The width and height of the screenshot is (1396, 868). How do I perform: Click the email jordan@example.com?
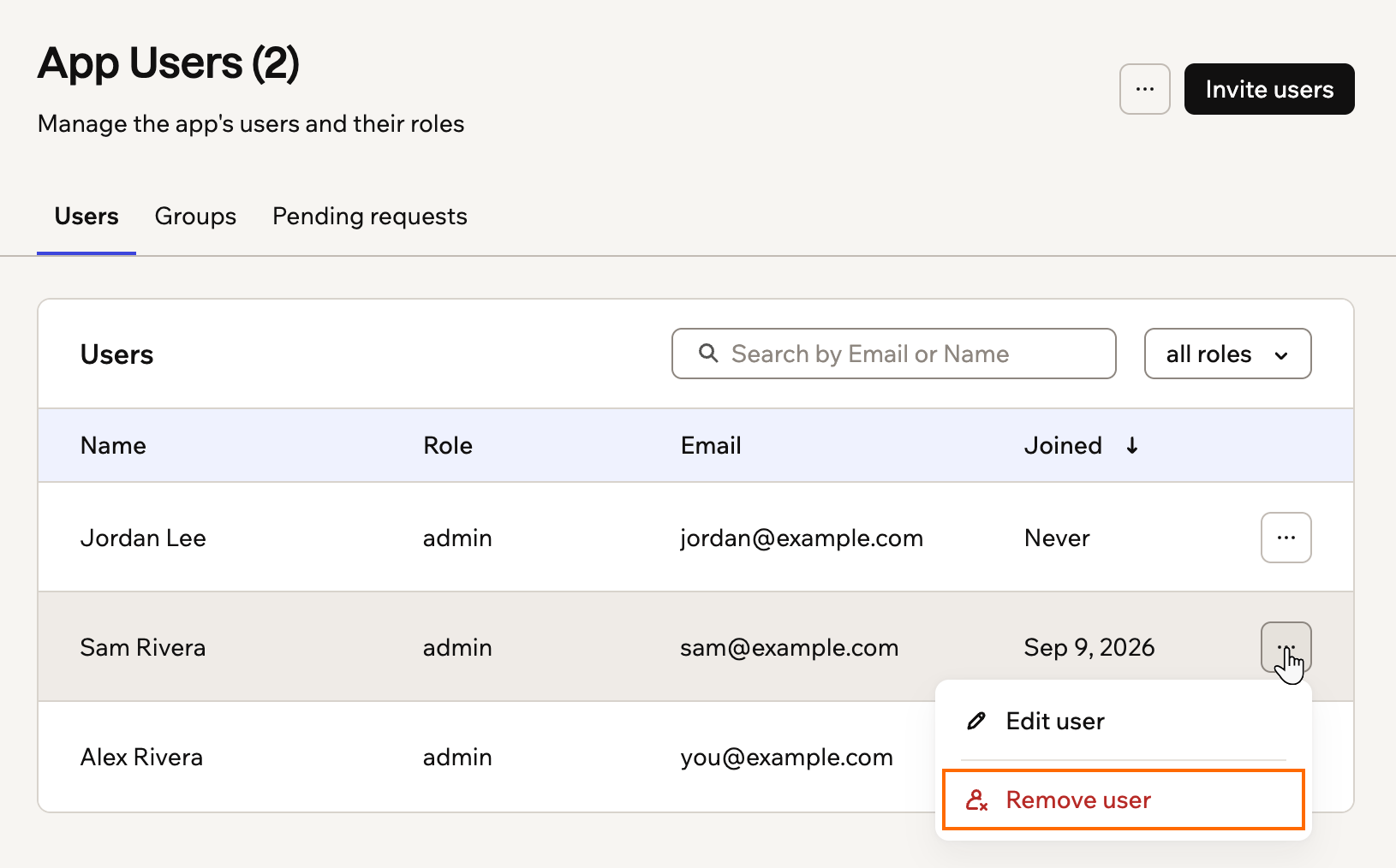(x=802, y=538)
